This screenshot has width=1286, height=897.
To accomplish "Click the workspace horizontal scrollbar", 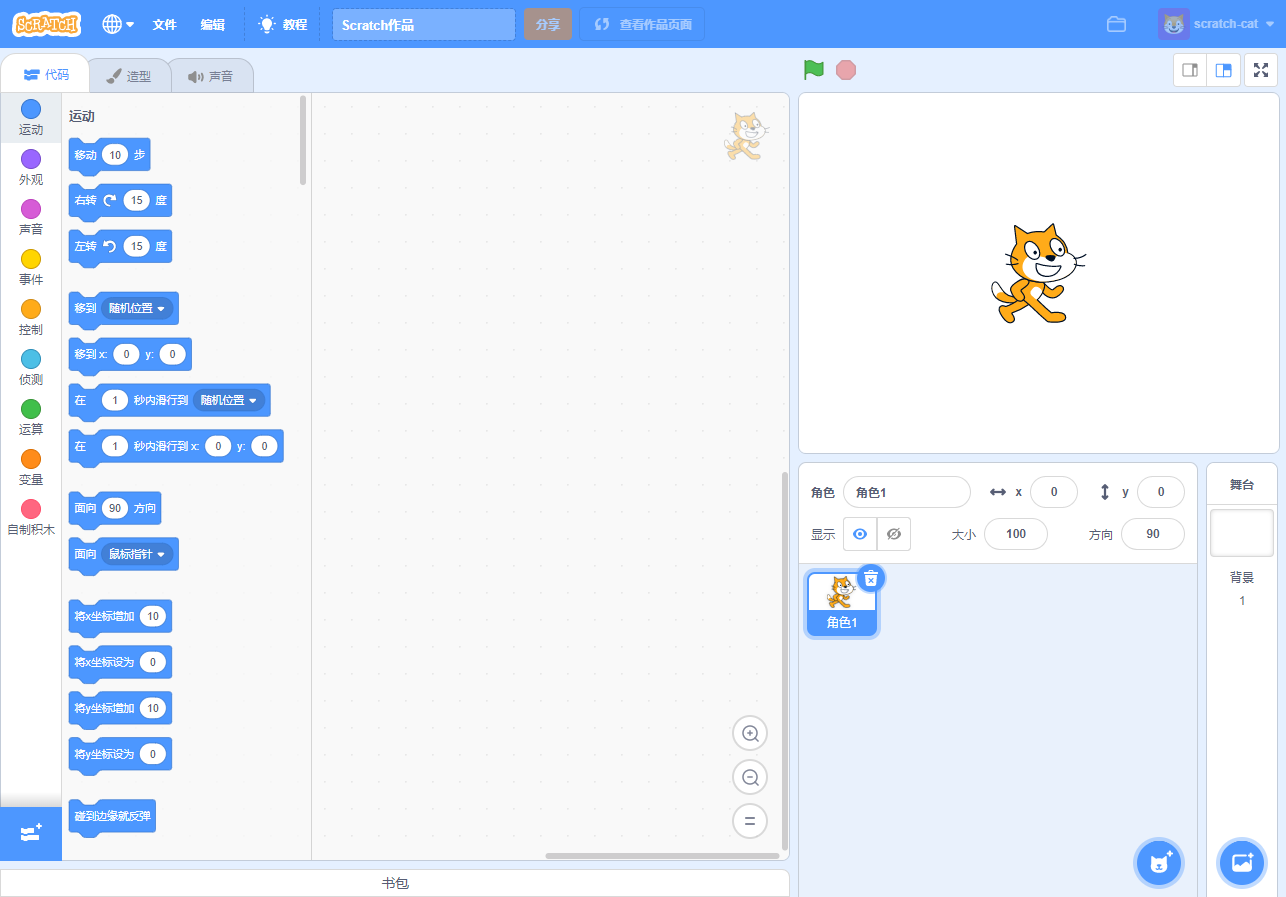I will click(662, 855).
